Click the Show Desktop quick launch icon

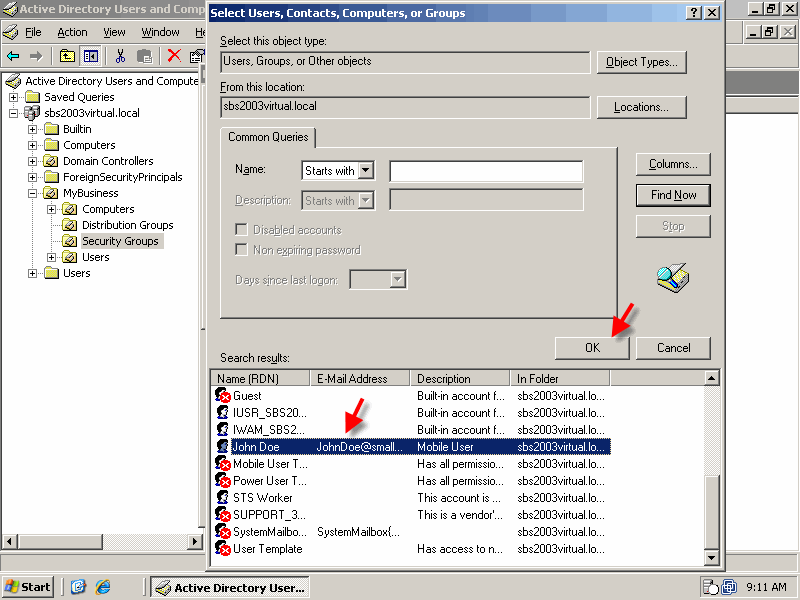coord(78,587)
